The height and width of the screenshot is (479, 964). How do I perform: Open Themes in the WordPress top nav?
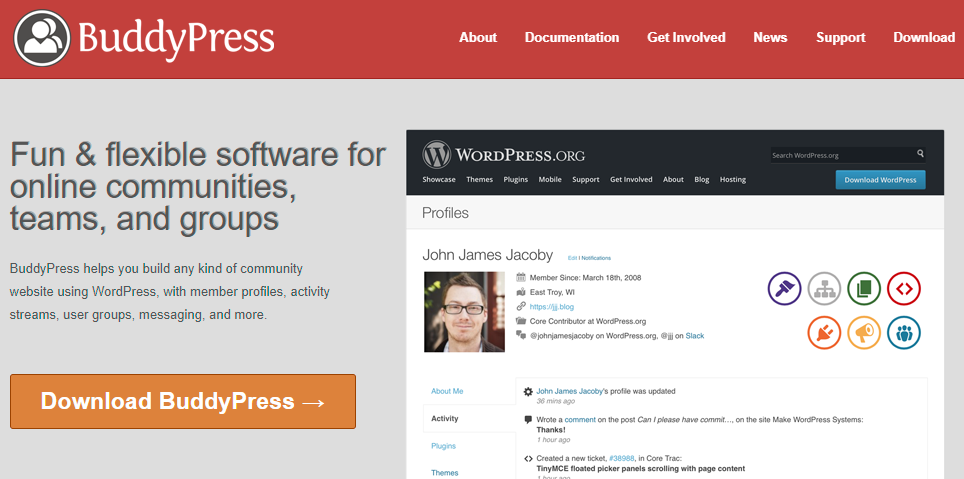(480, 180)
